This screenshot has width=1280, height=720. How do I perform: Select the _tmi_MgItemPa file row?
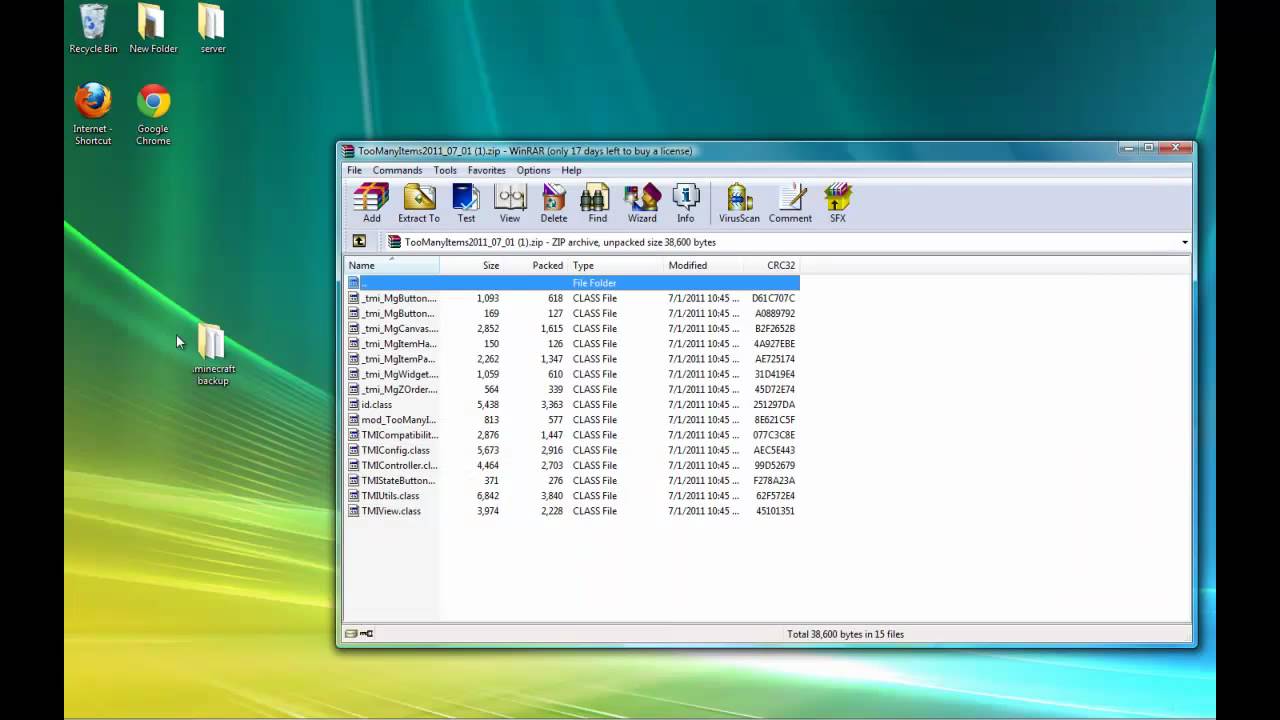point(572,359)
